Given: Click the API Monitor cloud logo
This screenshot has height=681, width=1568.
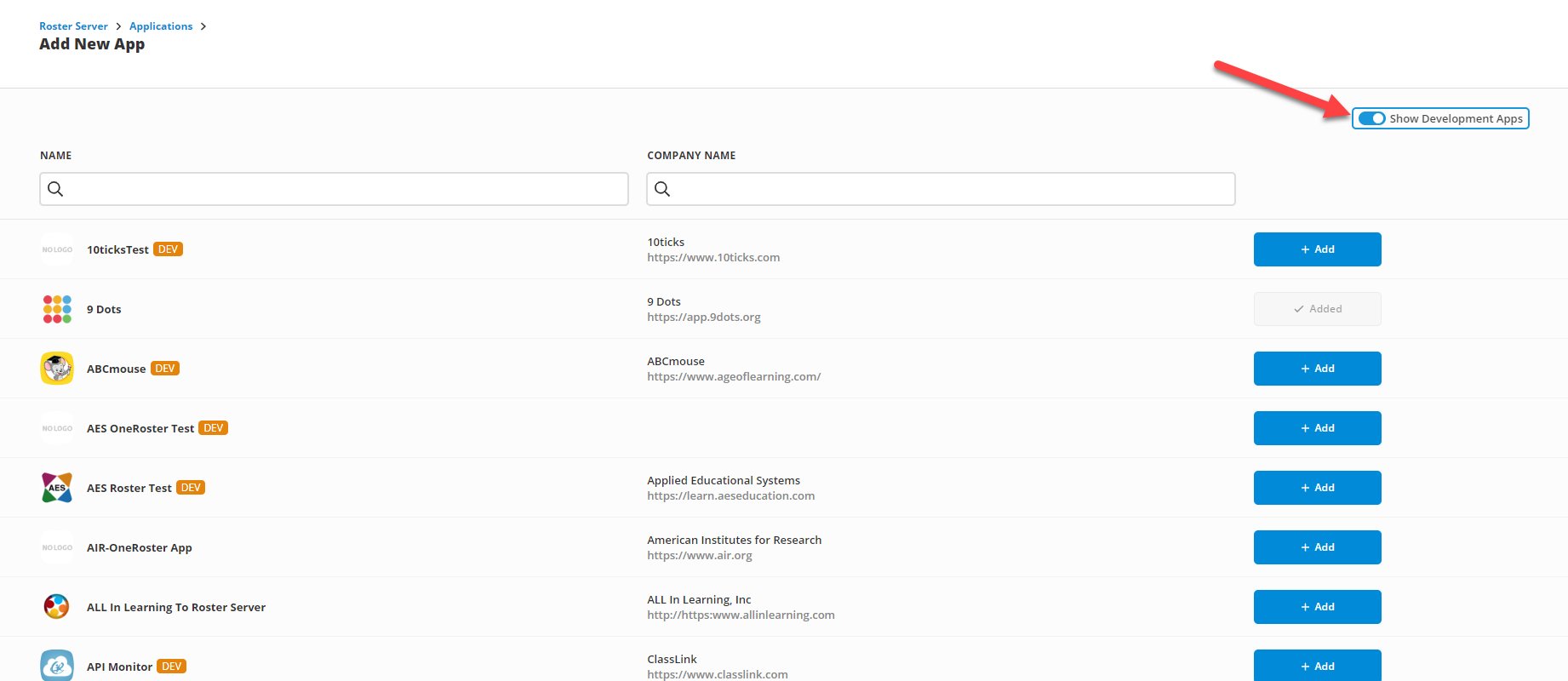Looking at the screenshot, I should (57, 666).
